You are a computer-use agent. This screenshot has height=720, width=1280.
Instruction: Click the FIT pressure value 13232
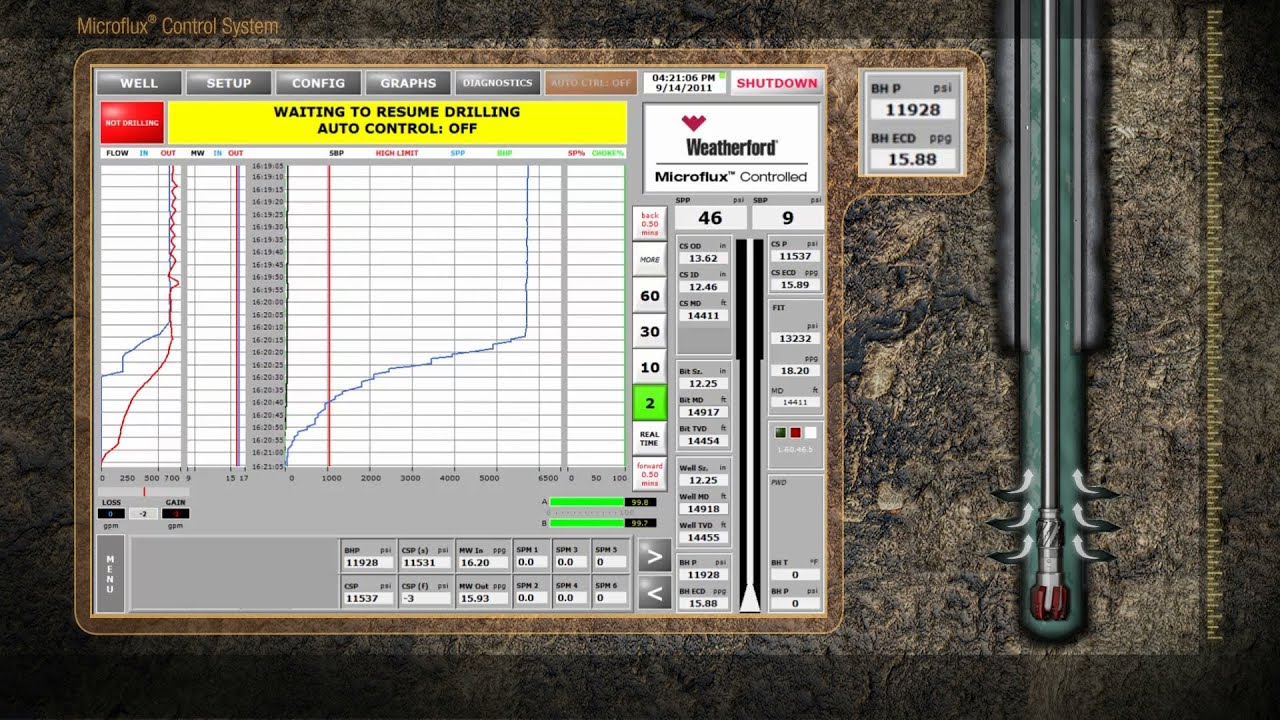tap(795, 338)
